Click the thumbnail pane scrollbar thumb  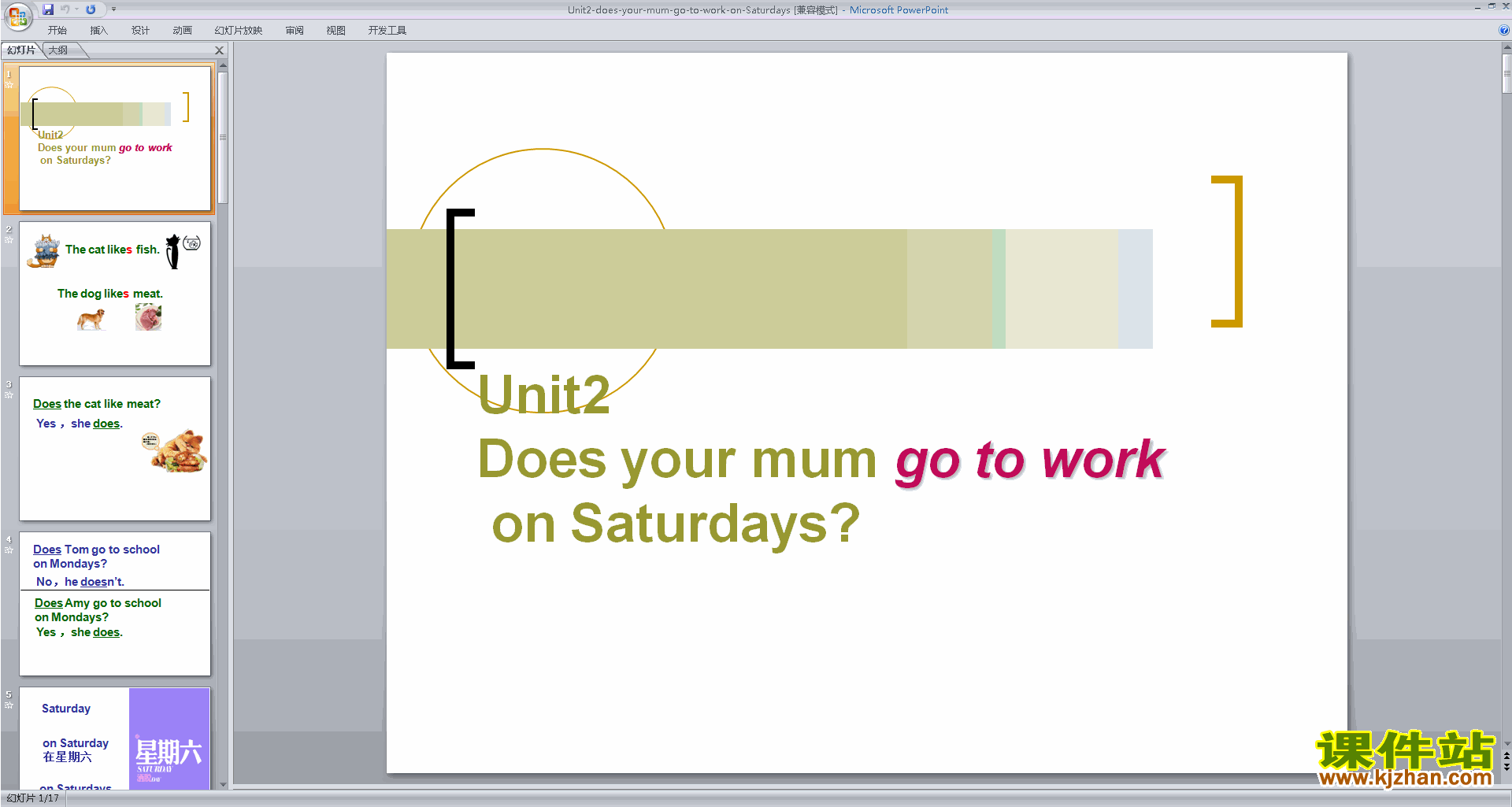(x=223, y=137)
